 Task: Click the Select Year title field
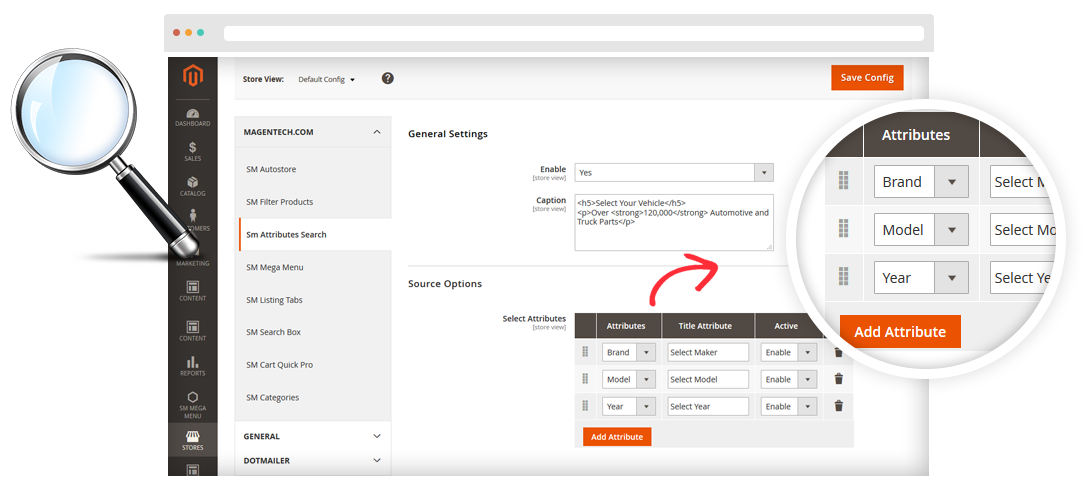click(x=708, y=406)
